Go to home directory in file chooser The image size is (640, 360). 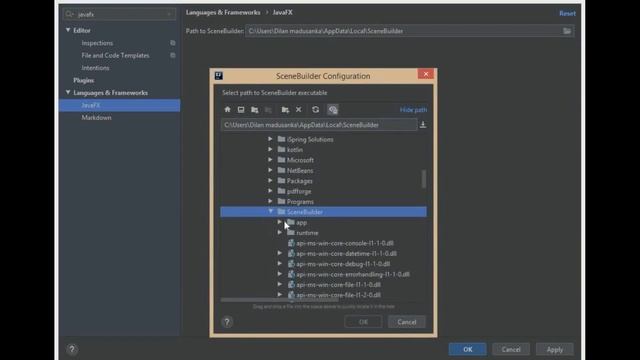(227, 109)
